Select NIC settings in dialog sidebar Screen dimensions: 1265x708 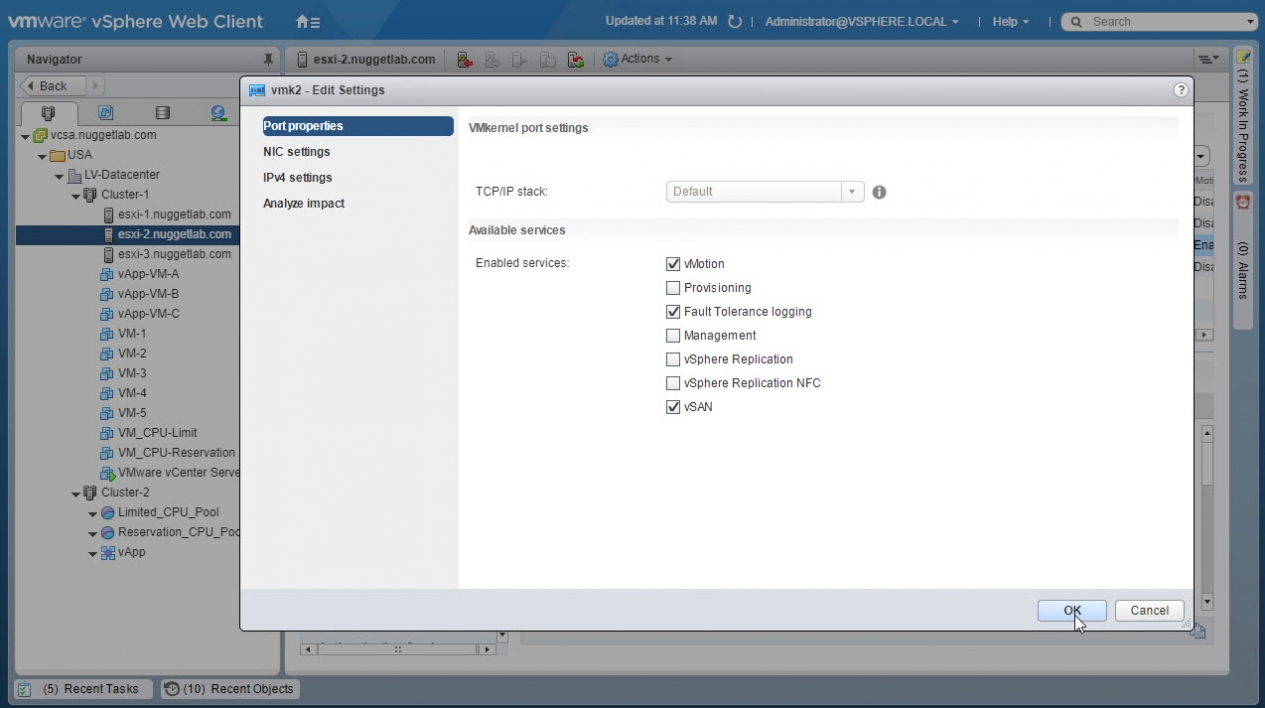296,152
